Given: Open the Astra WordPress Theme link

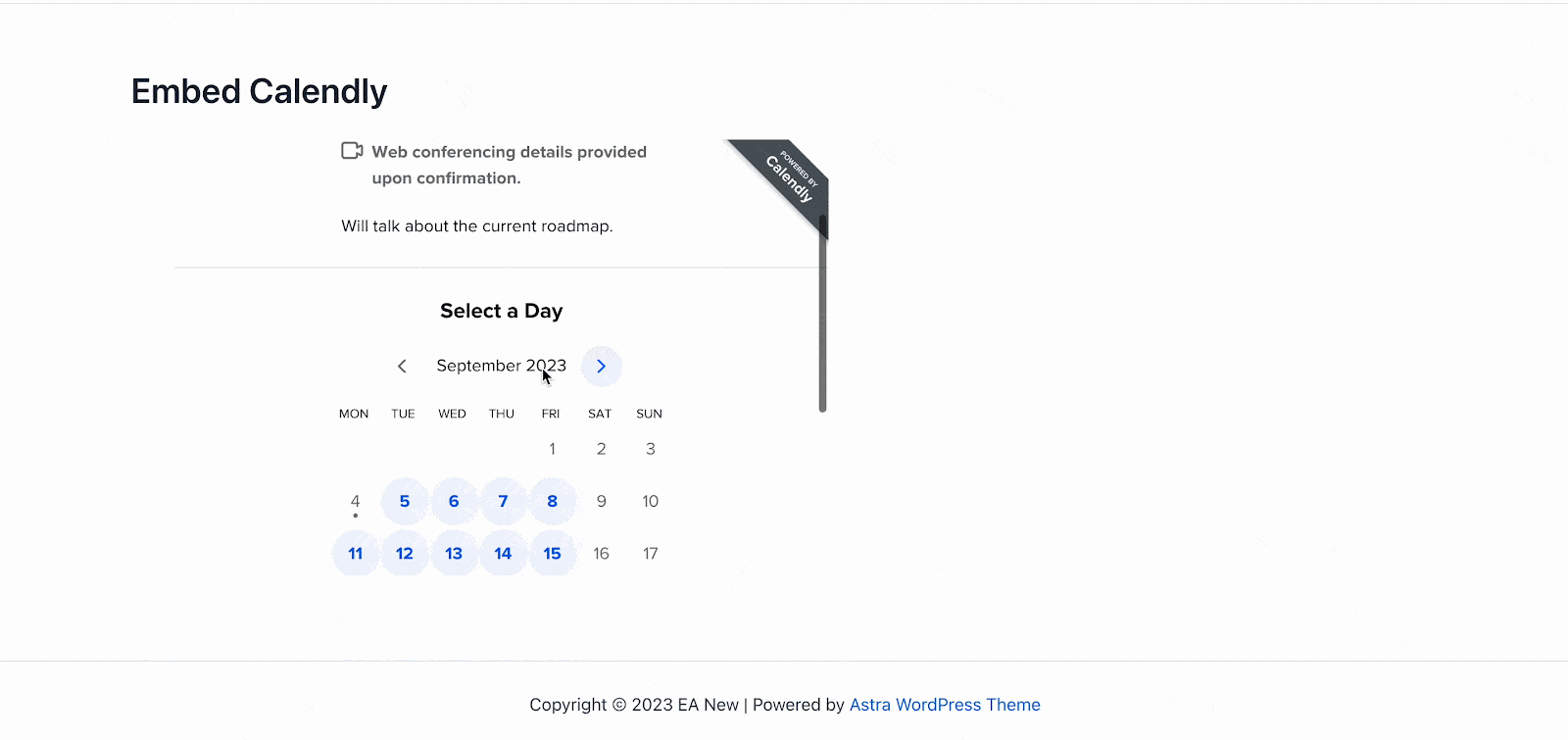Looking at the screenshot, I should (943, 705).
